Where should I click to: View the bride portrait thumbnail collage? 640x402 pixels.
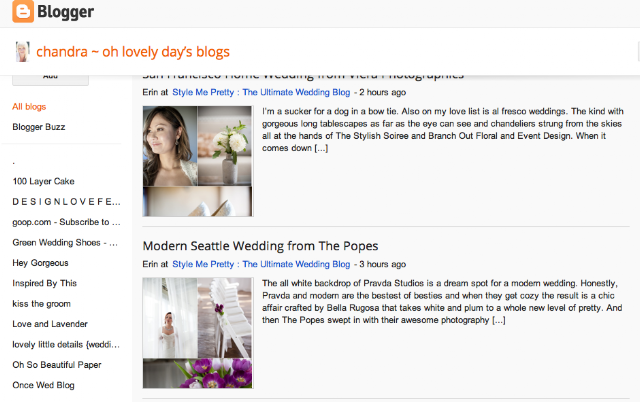(198, 161)
